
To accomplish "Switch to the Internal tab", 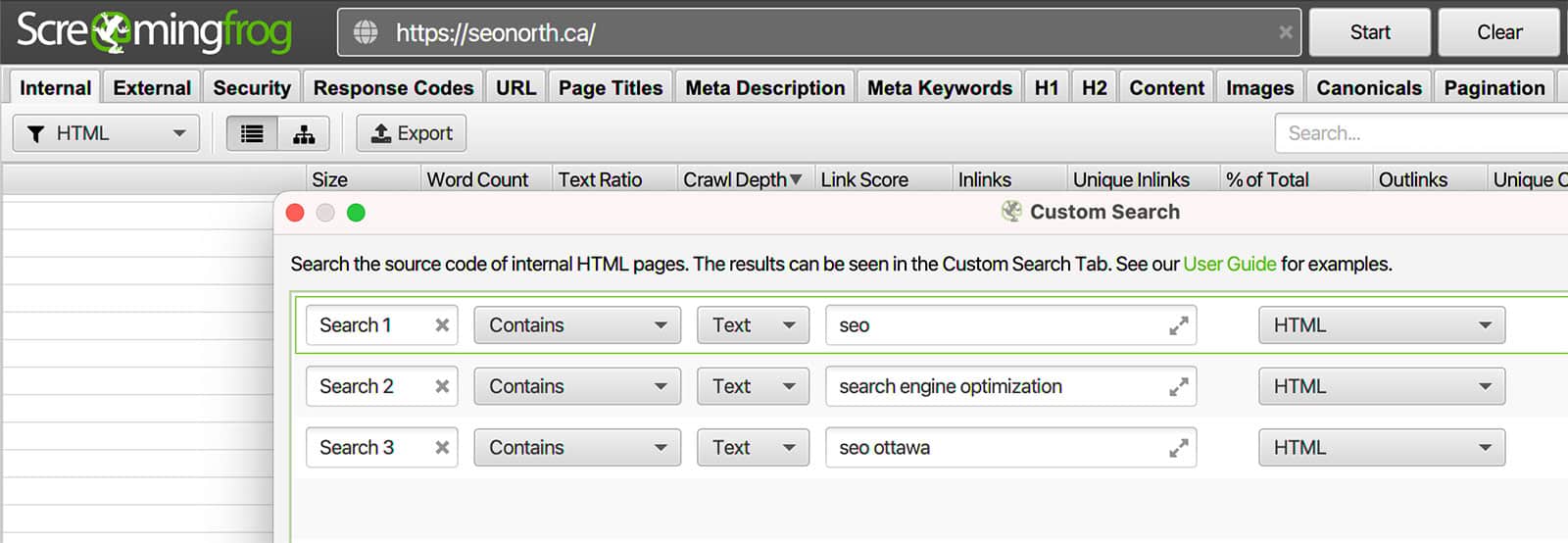I will click(x=55, y=87).
